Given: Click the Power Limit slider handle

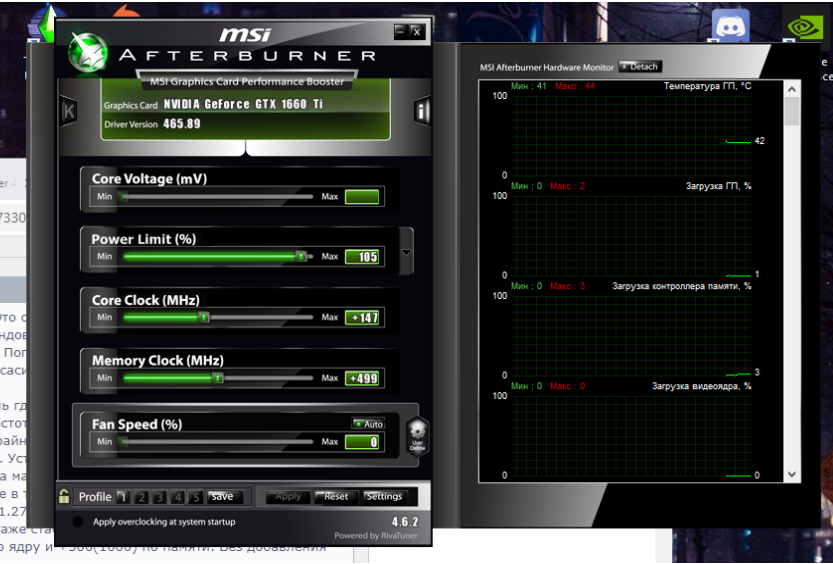Looking at the screenshot, I should [301, 257].
